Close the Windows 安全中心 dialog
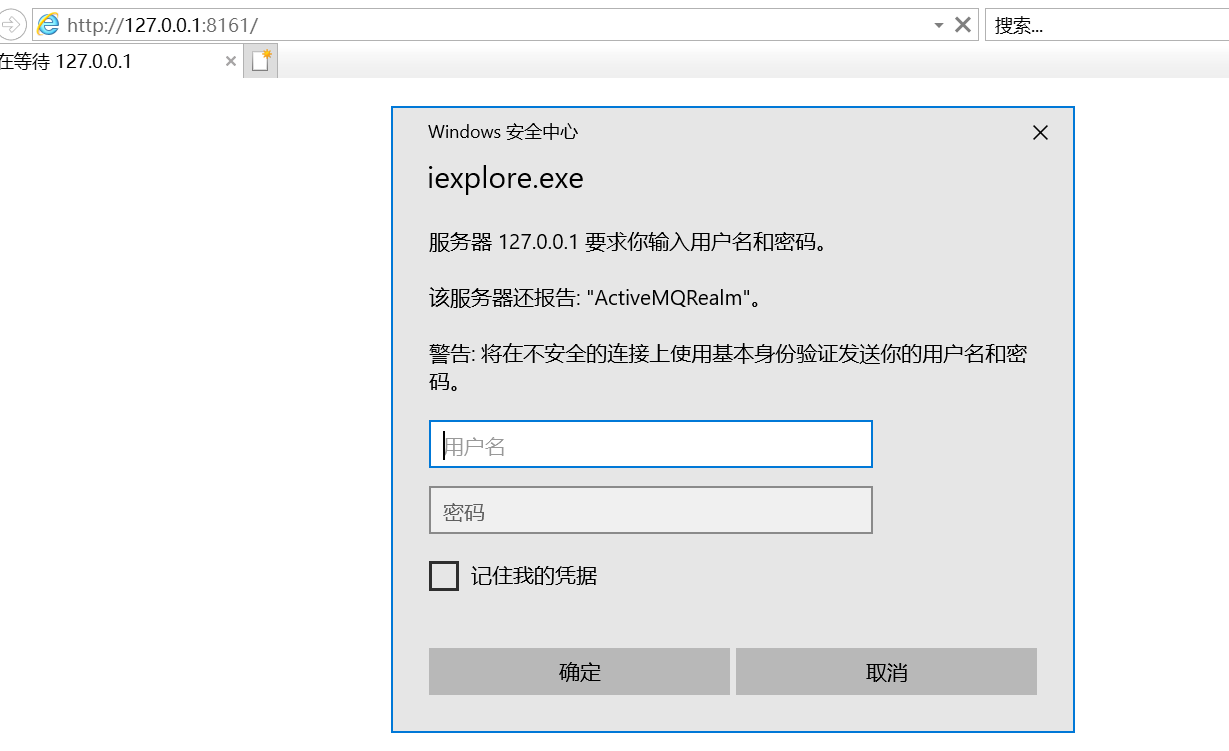This screenshot has width=1229, height=751. tap(1040, 132)
